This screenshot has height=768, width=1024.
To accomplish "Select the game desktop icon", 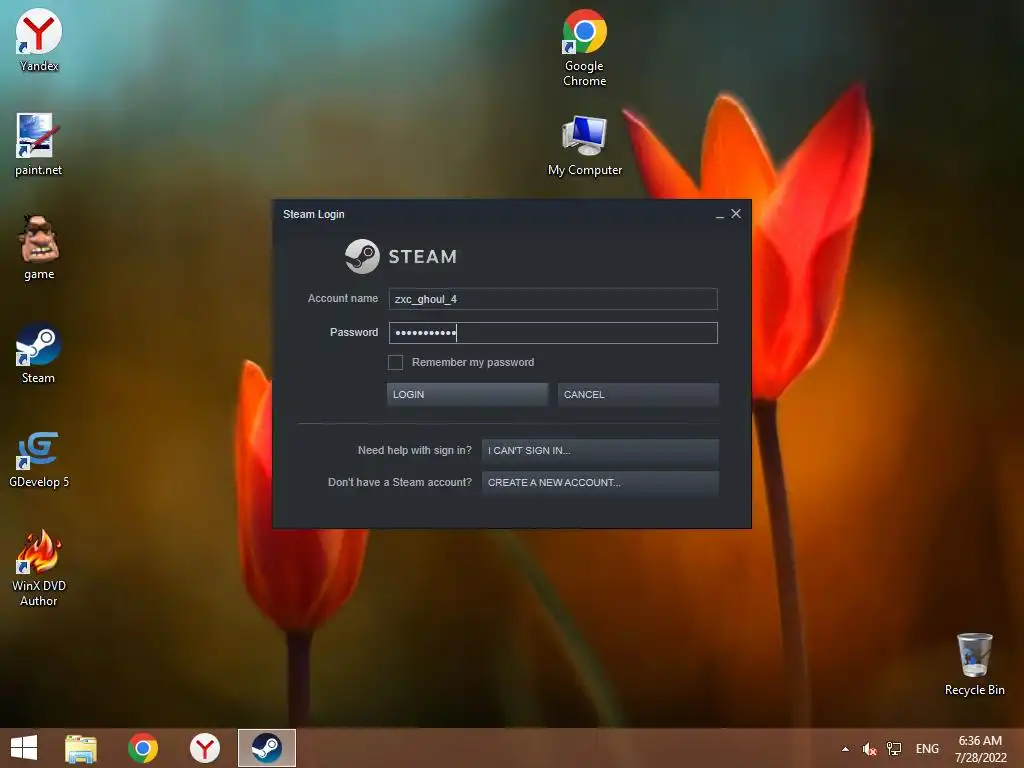I will click(x=39, y=248).
